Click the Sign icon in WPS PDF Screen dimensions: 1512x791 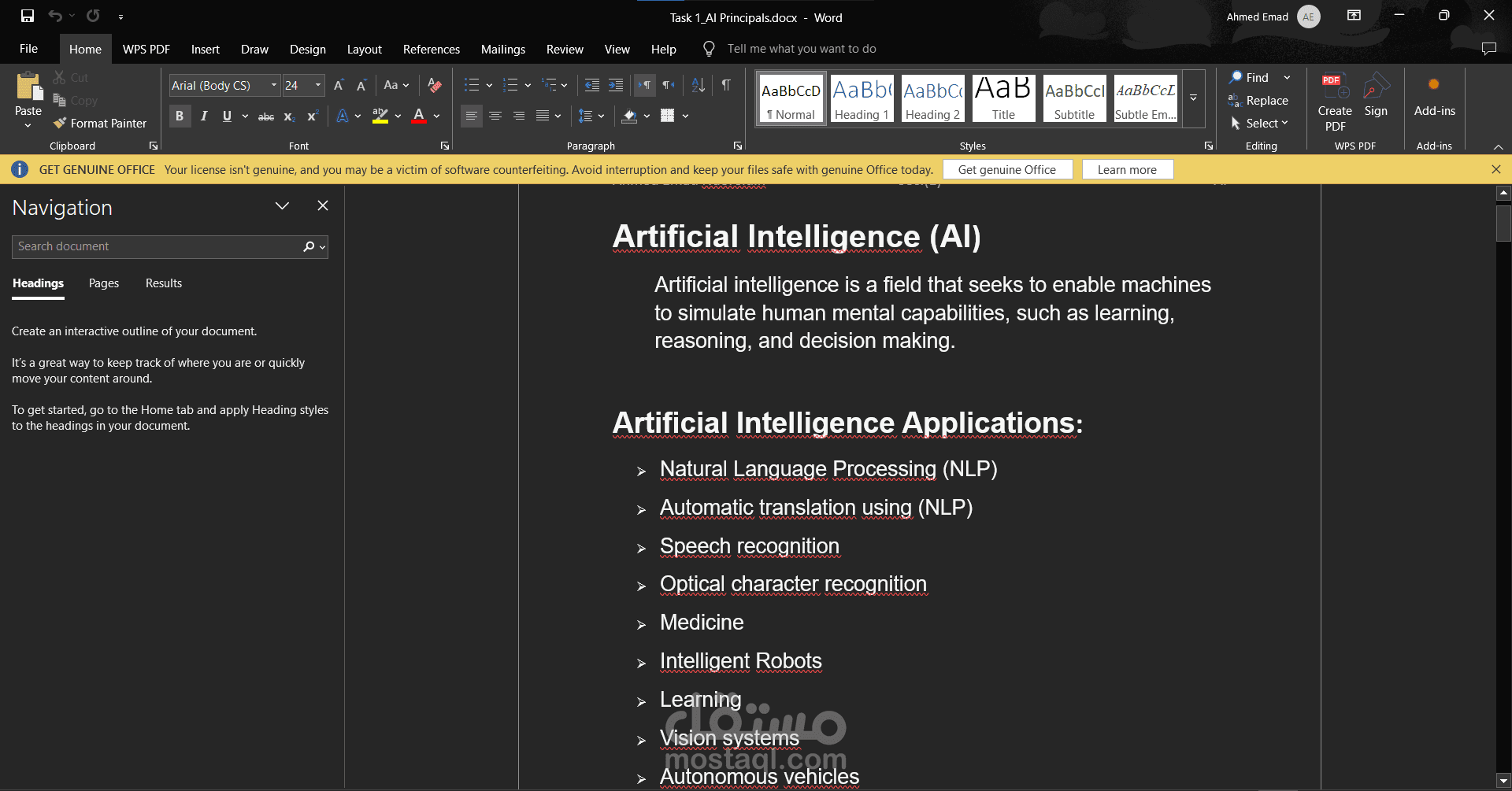1376,95
